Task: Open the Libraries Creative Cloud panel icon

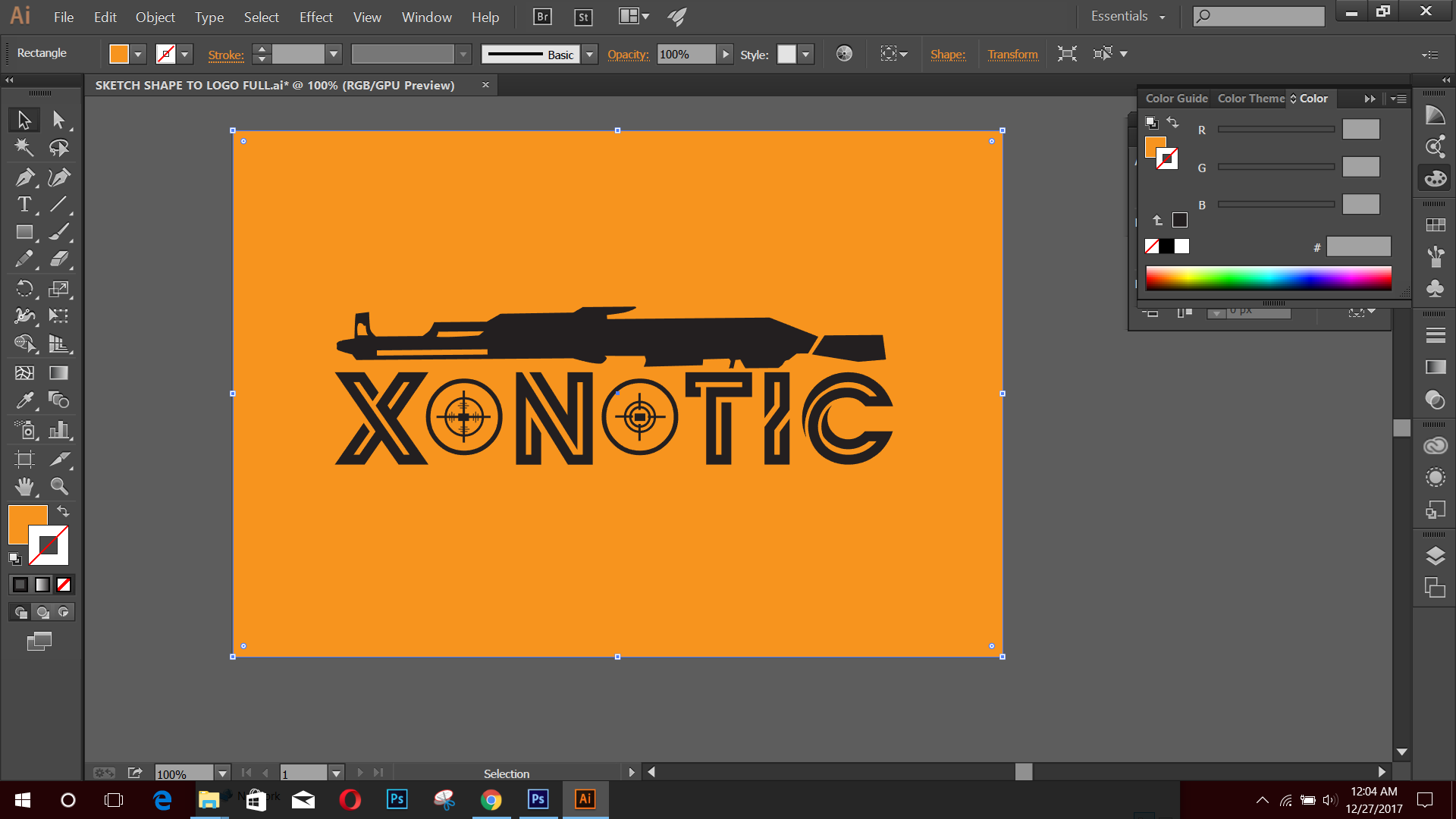Action: click(x=1435, y=445)
